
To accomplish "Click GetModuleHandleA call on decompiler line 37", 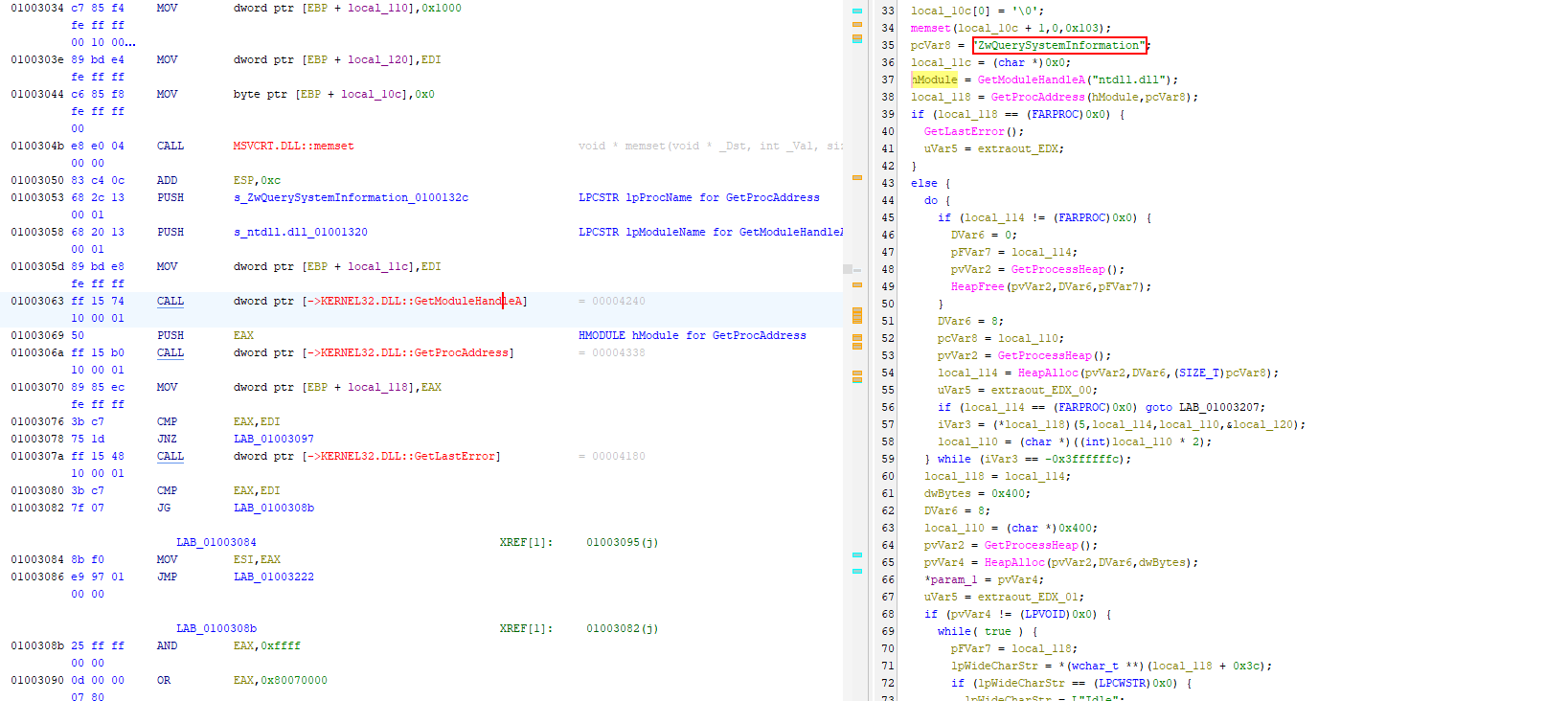I will pyautogui.click(x=1031, y=79).
